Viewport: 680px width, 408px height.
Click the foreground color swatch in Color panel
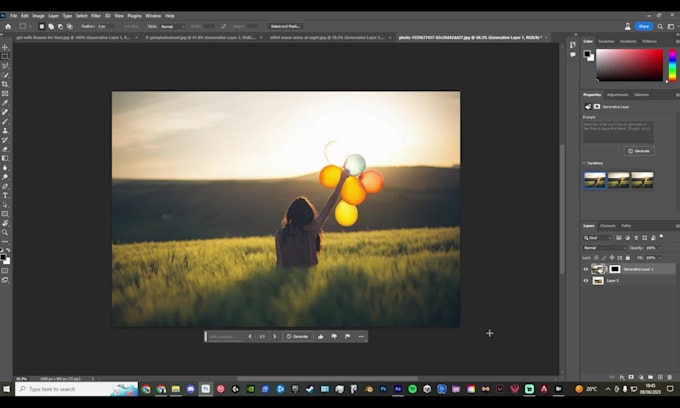click(x=587, y=54)
